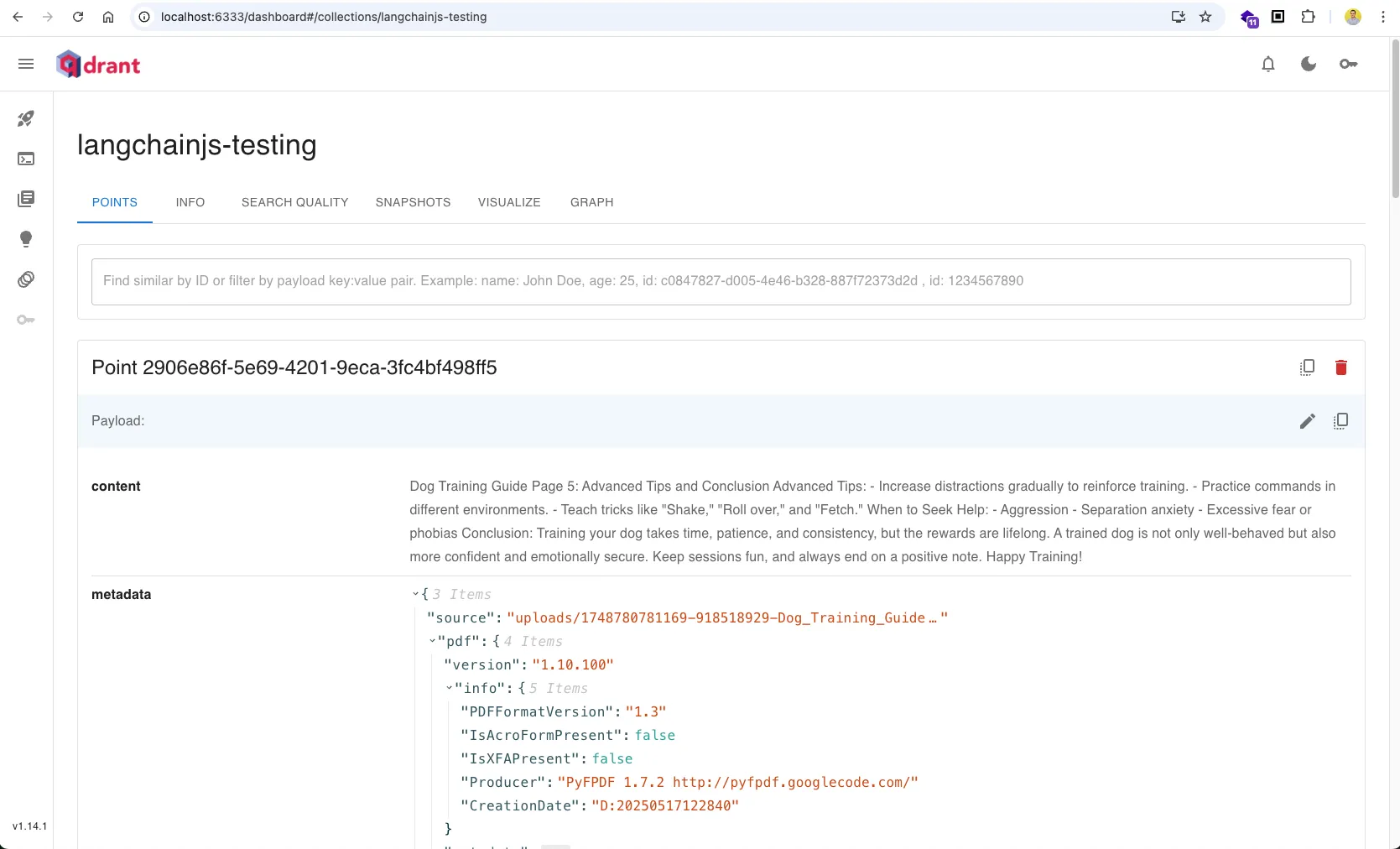
Task: Open the Chrome profile avatar
Action: tap(1353, 17)
